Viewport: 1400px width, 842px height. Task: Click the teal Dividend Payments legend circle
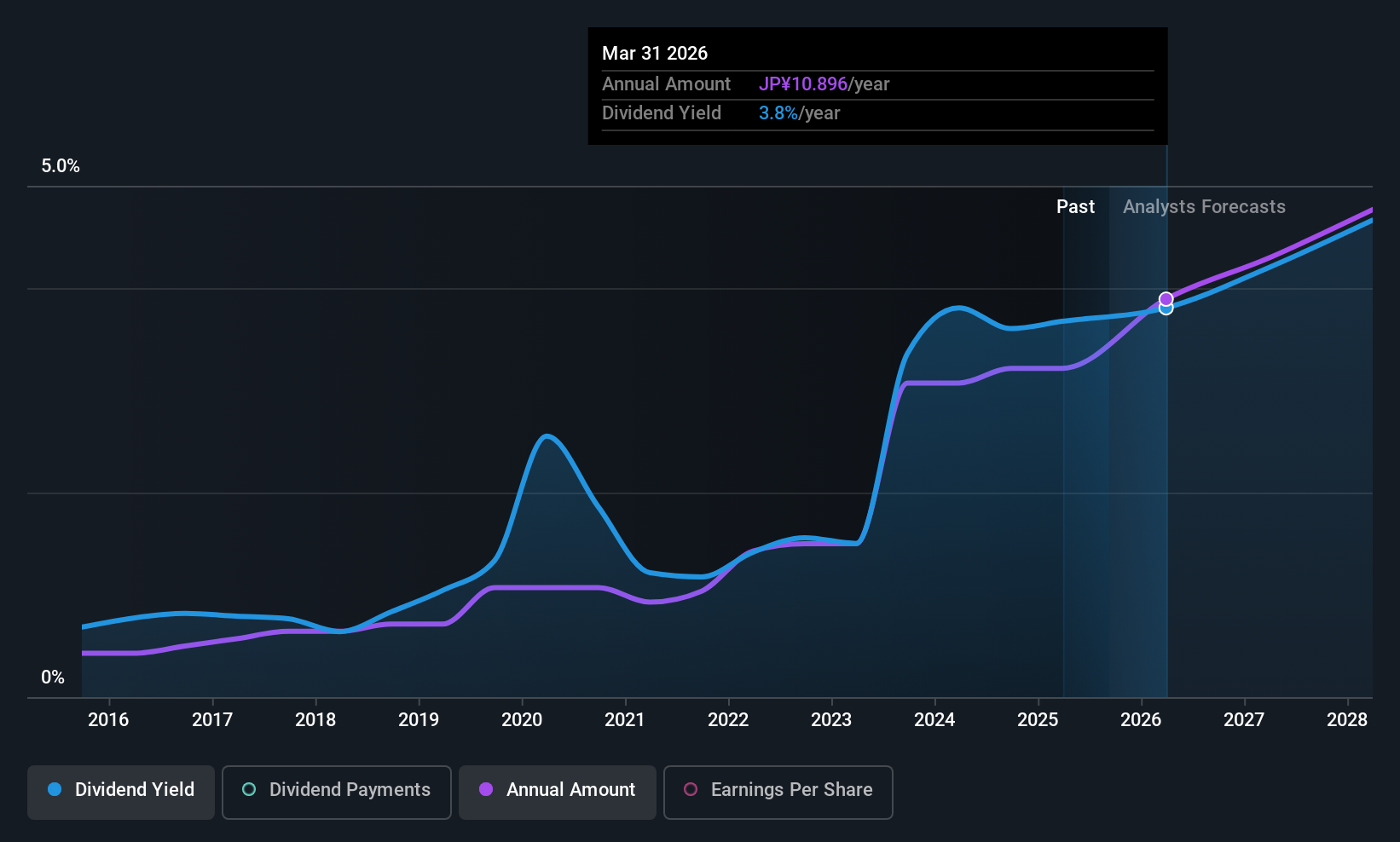tap(249, 789)
